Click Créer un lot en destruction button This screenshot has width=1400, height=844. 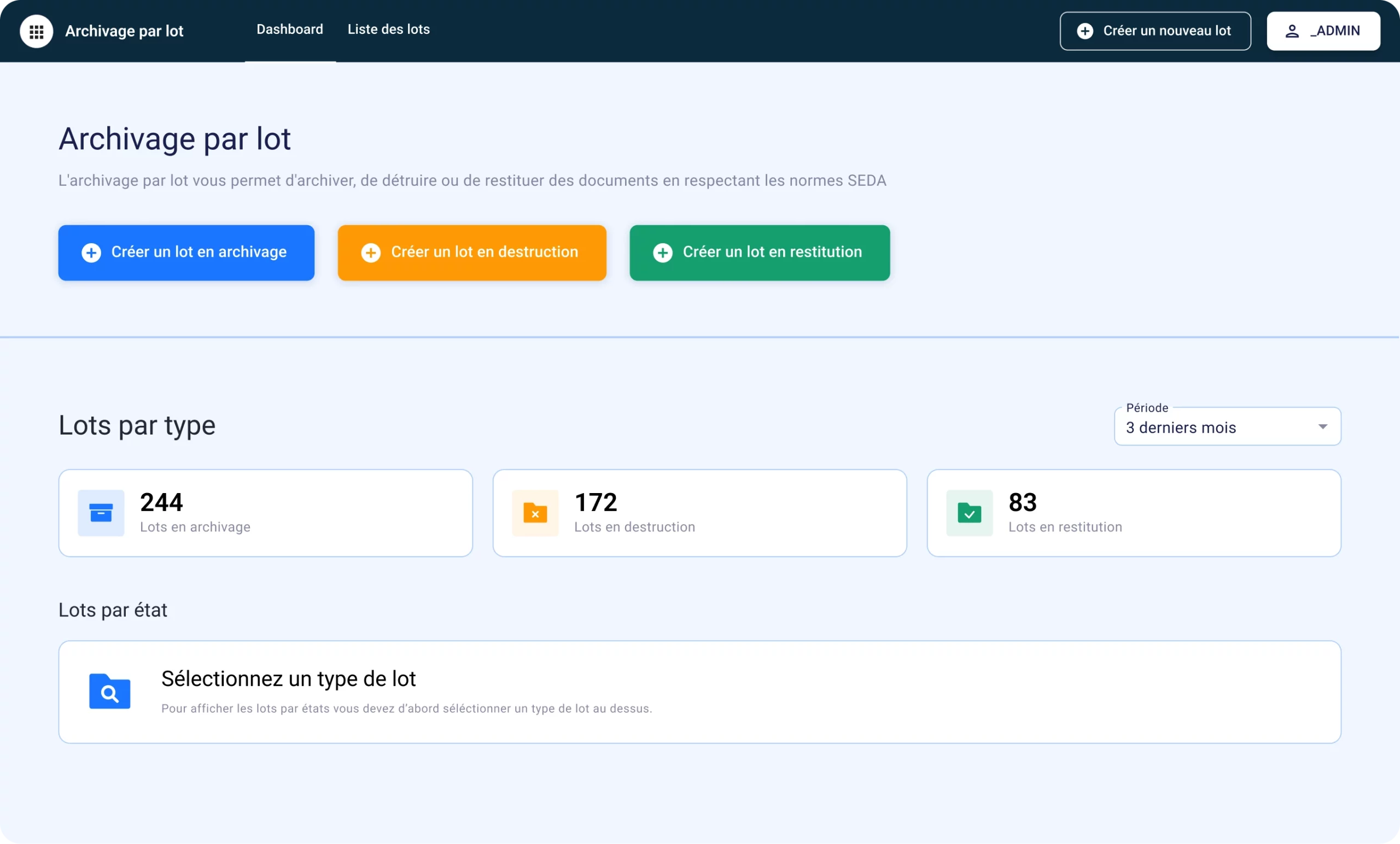pos(471,253)
